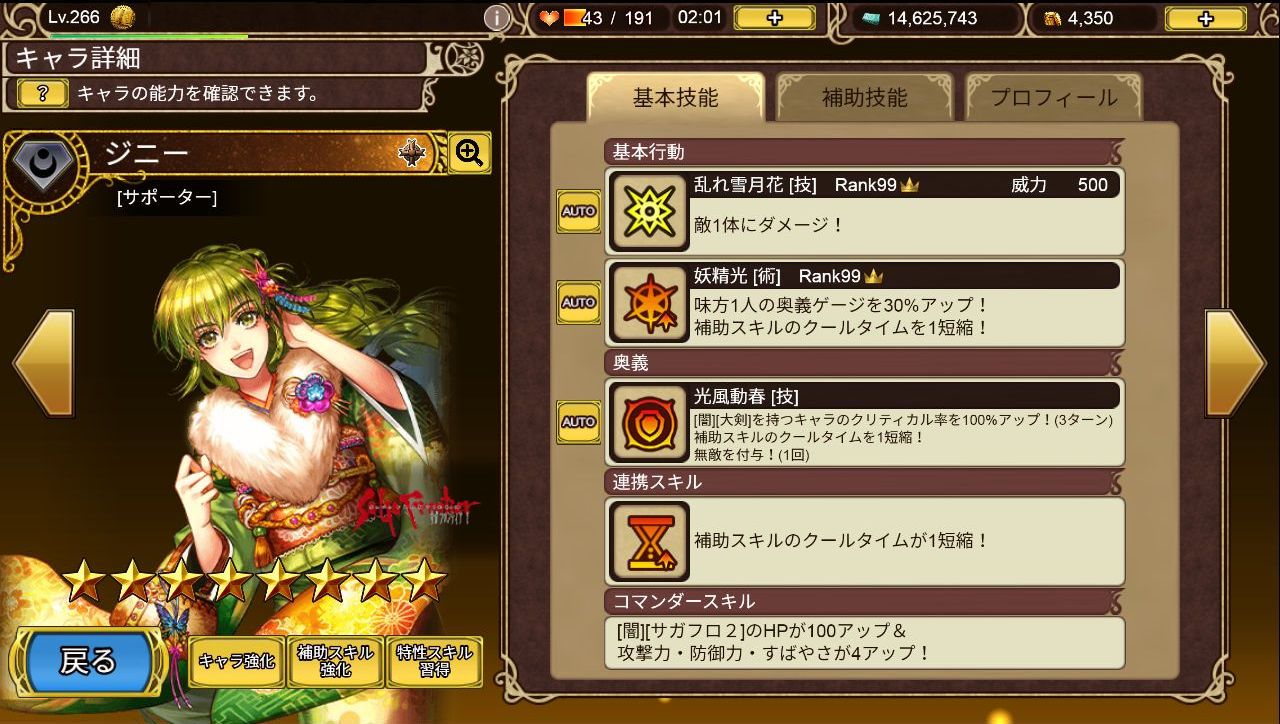The image size is (1280, 724).
Task: Toggle AUTO for 妖精光
Action: [x=578, y=302]
